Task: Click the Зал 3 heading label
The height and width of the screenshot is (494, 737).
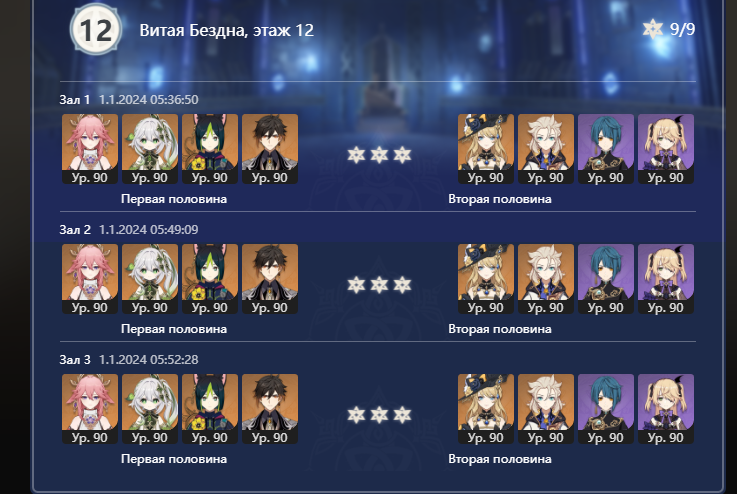Action: tap(75, 360)
